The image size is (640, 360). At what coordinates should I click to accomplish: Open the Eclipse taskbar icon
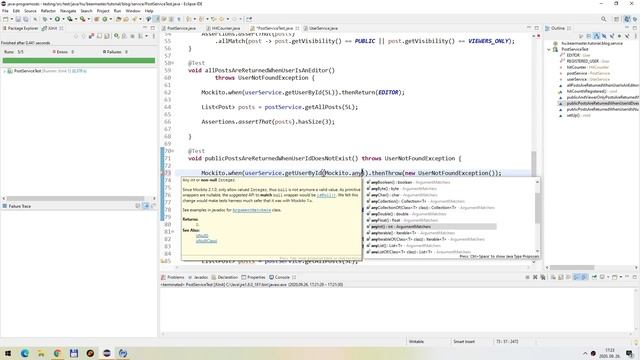click(x=107, y=353)
